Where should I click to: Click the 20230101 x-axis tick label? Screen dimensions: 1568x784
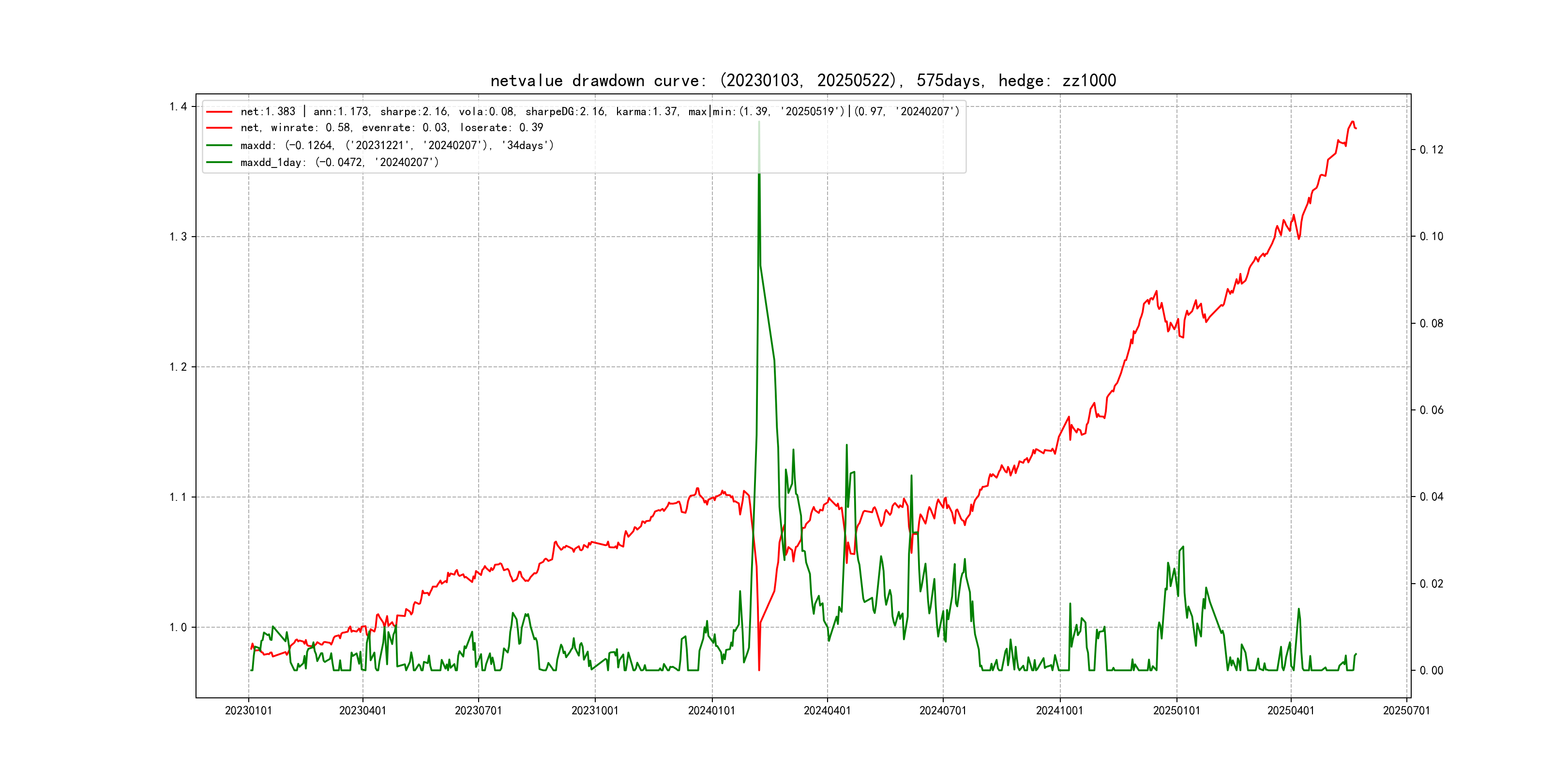coord(248,710)
